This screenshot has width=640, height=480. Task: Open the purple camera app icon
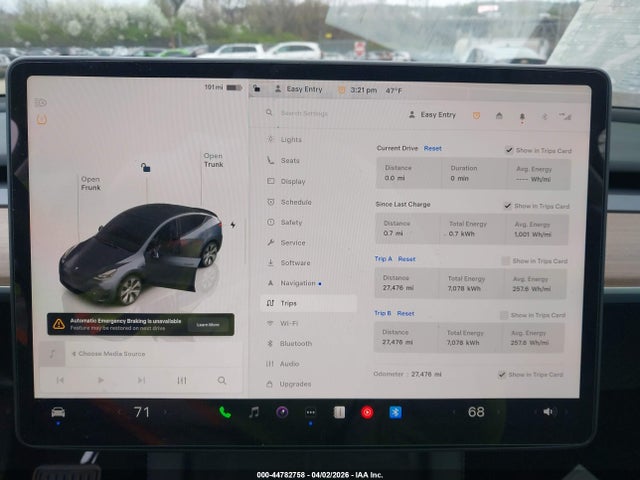[282, 412]
